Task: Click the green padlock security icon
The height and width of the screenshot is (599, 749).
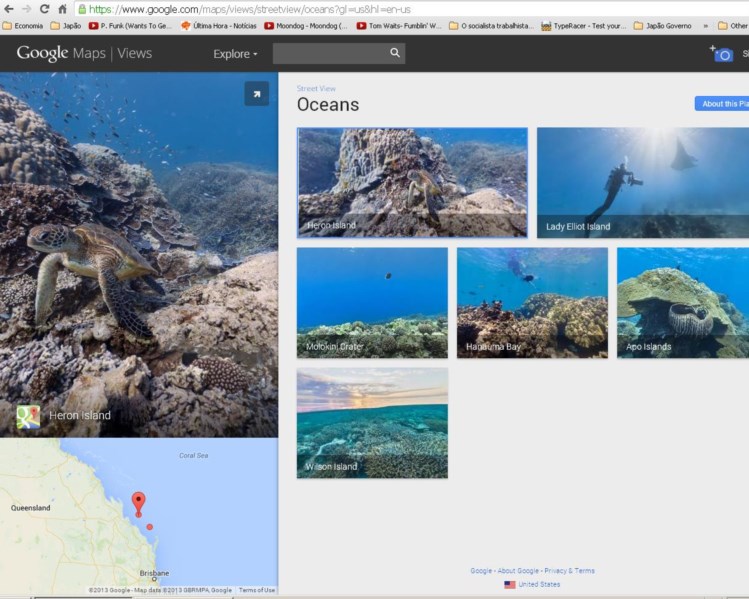Action: 82,9
